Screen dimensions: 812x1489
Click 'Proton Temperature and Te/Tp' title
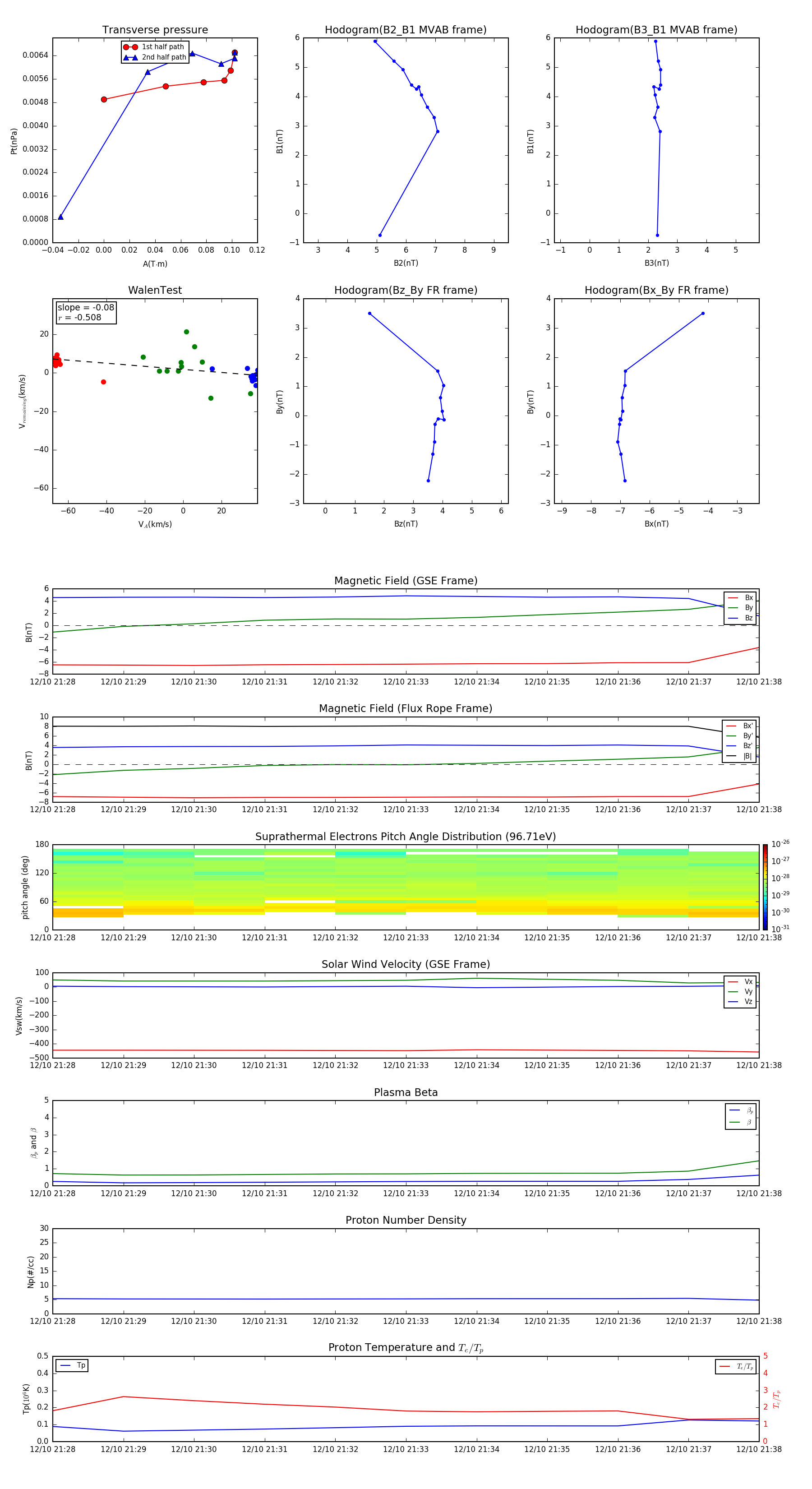(x=406, y=1348)
